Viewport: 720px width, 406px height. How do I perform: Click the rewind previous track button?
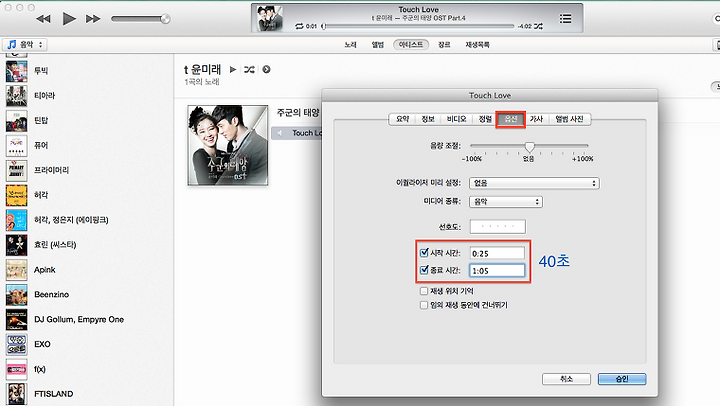pos(43,19)
